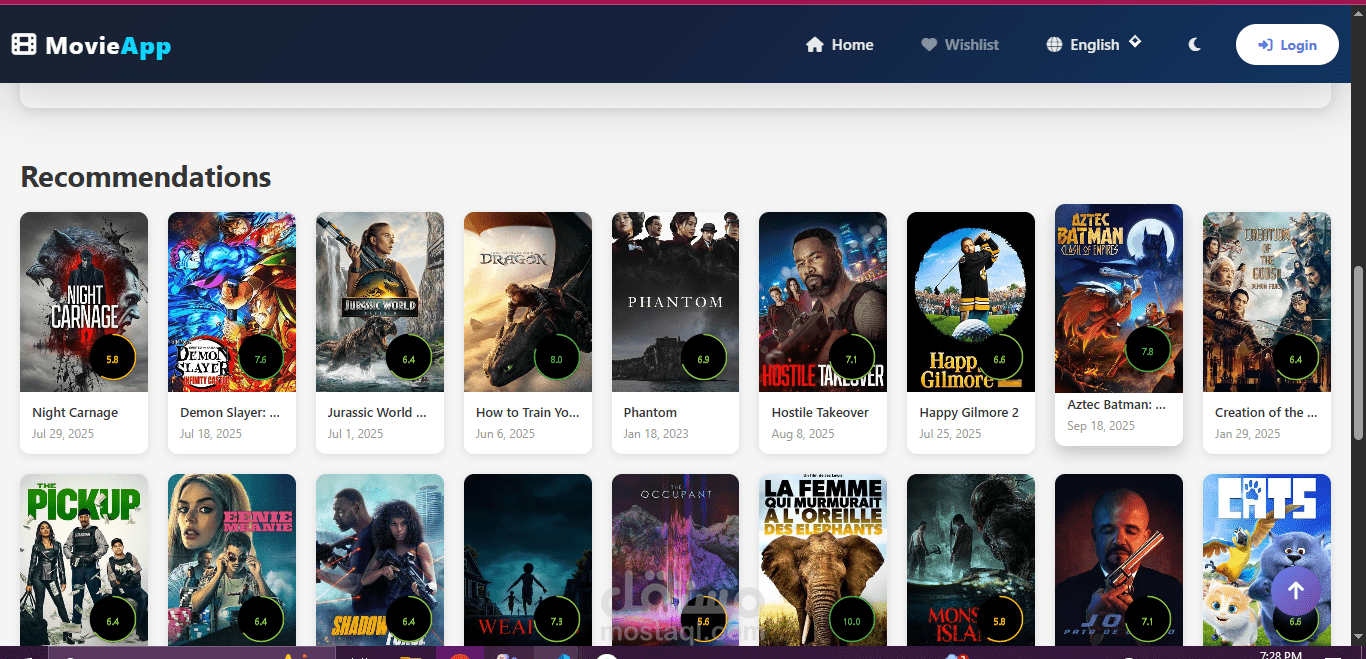Click the 'Aztec Batman: ...' title
Viewport: 1366px width, 659px height.
pyautogui.click(x=1116, y=405)
